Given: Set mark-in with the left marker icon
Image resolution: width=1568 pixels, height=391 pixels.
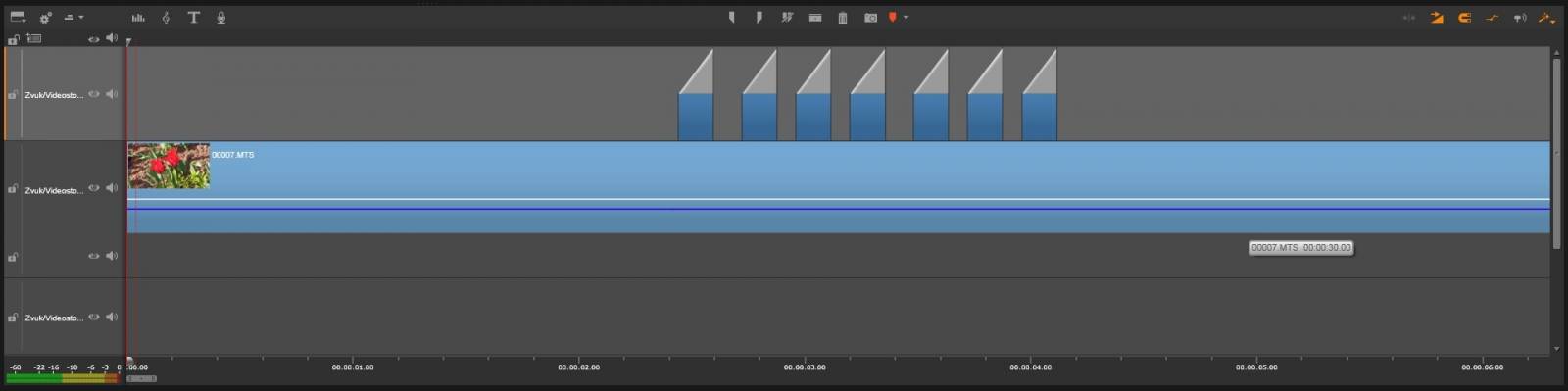Looking at the screenshot, I should pyautogui.click(x=732, y=18).
